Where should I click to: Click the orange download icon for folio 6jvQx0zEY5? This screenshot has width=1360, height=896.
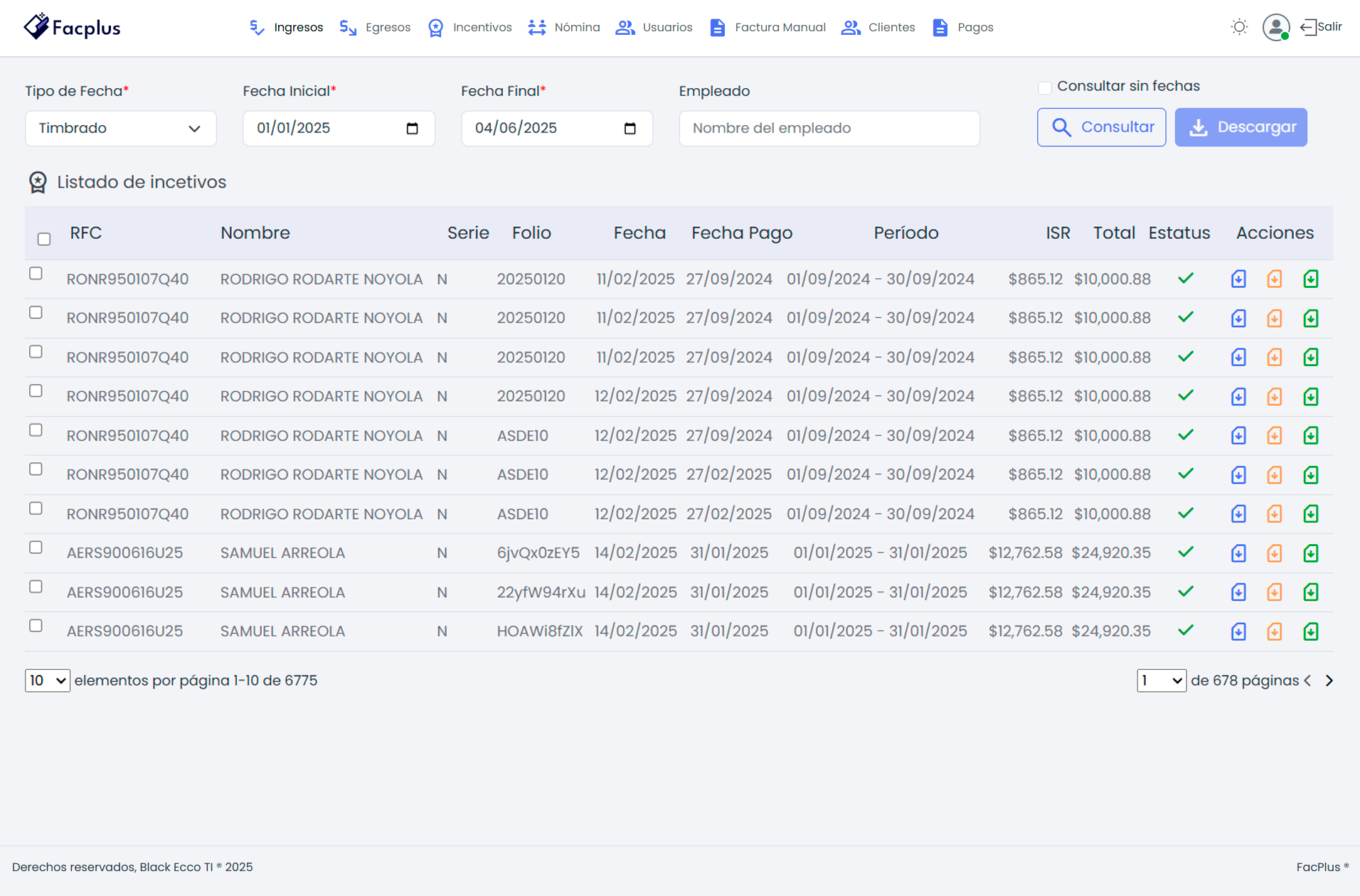tap(1274, 553)
